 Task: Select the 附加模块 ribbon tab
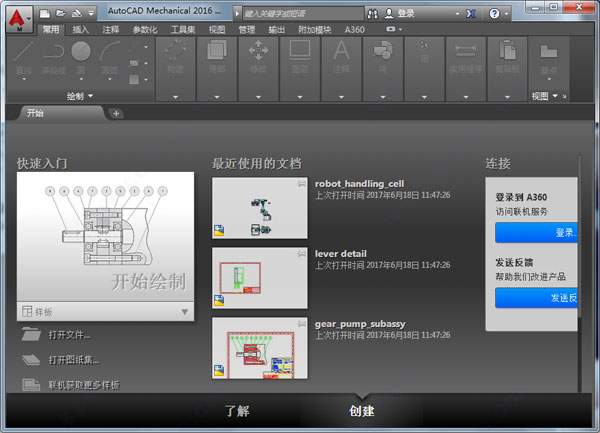[315, 29]
